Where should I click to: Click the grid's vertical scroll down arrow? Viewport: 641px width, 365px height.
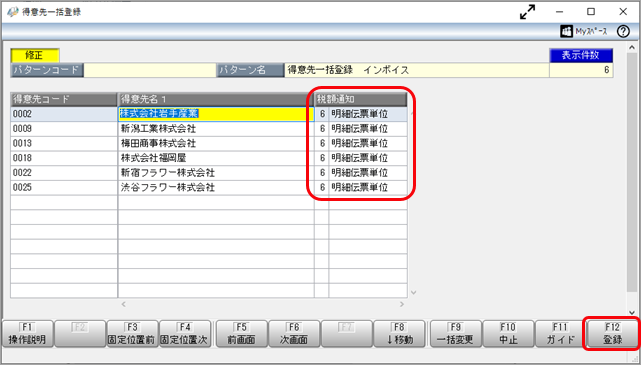tap(413, 292)
